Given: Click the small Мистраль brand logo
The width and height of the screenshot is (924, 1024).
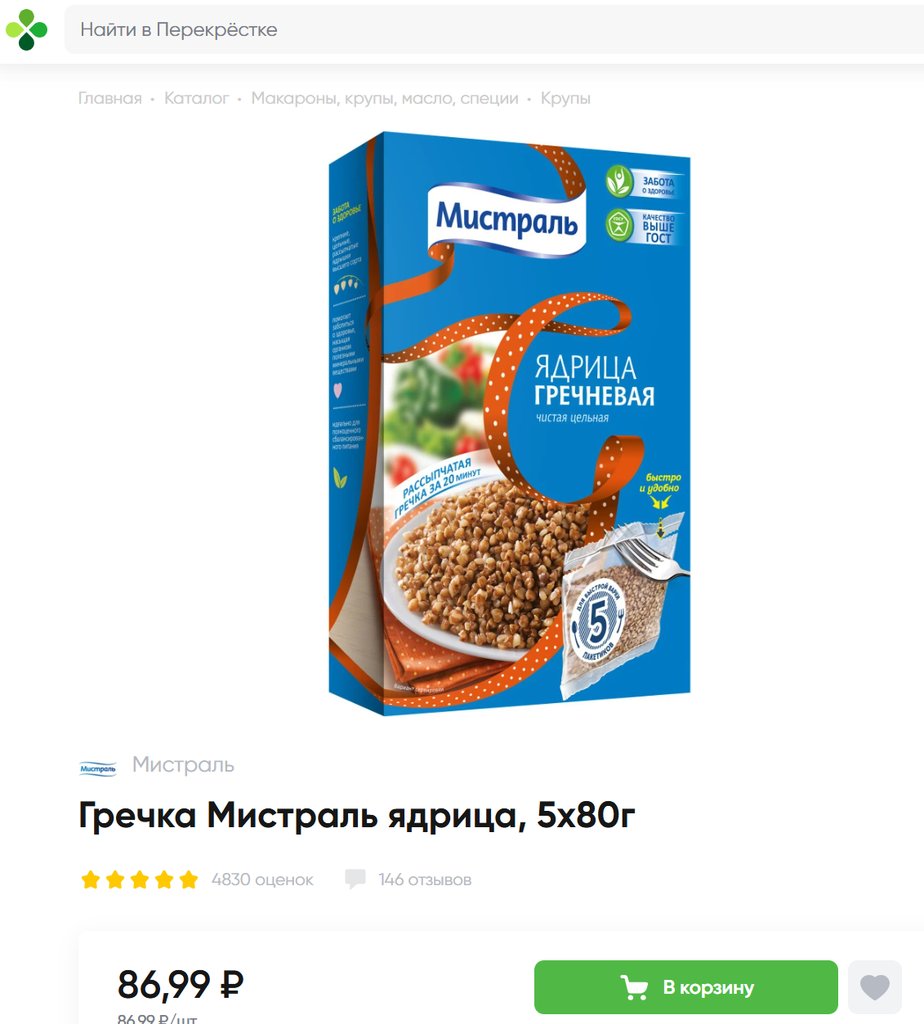Looking at the screenshot, I should click(98, 769).
